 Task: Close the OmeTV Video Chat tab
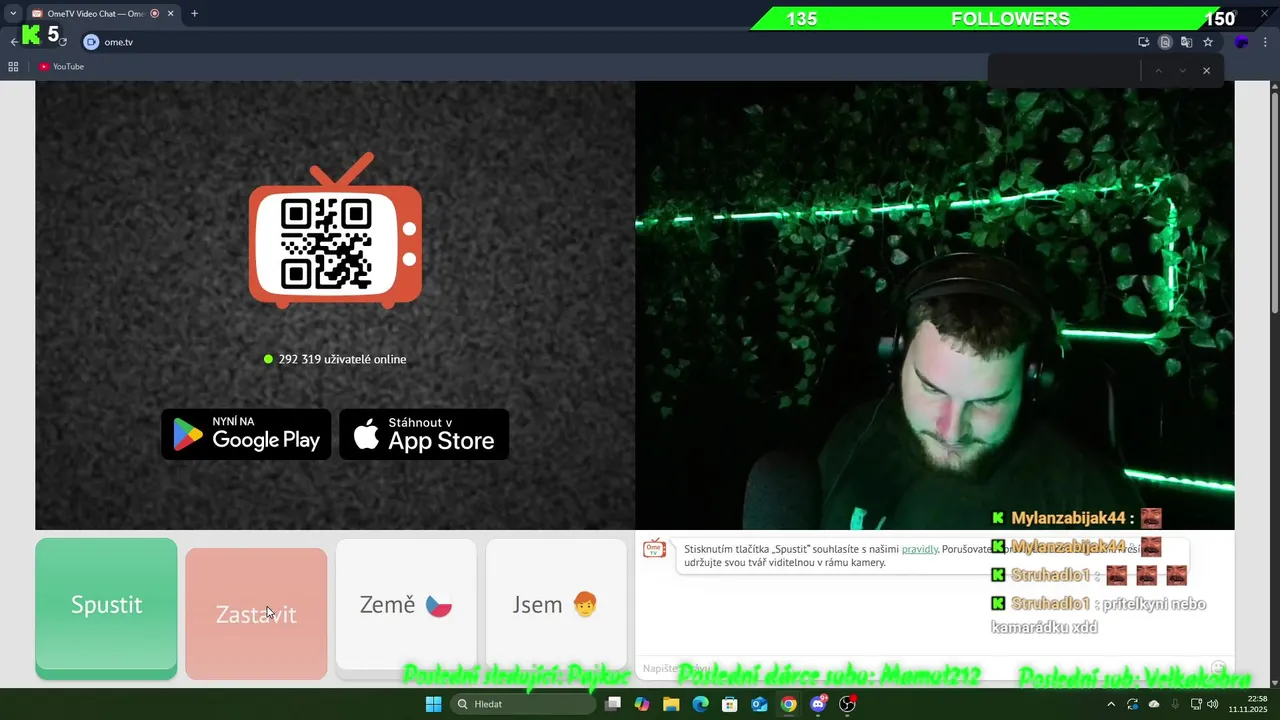pyautogui.click(x=170, y=14)
